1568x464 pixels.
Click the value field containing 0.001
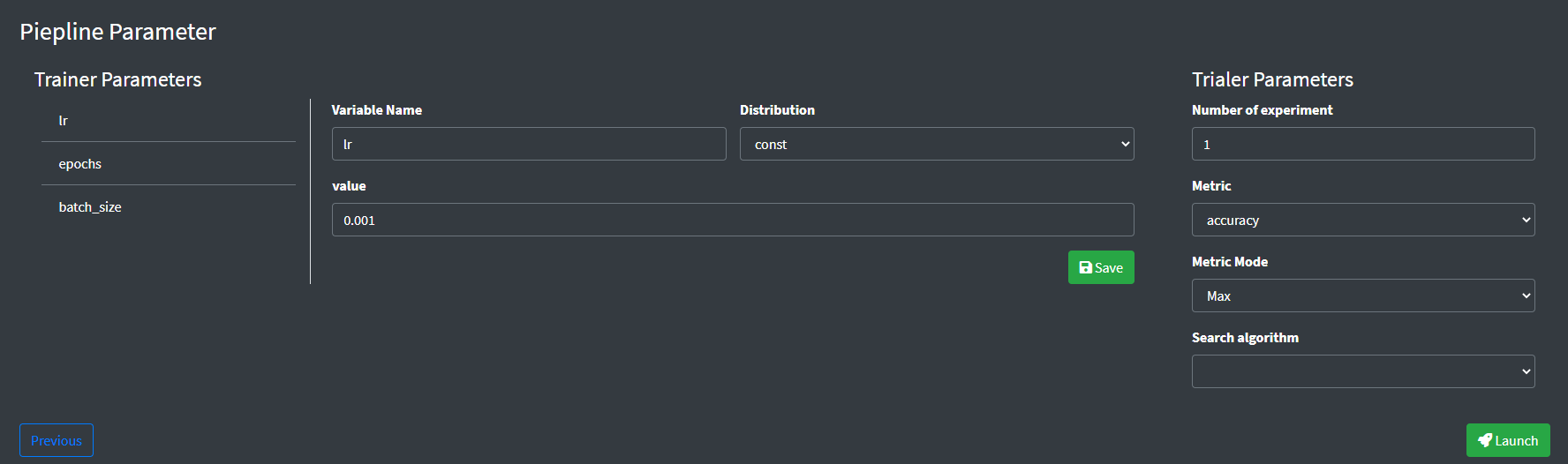733,220
